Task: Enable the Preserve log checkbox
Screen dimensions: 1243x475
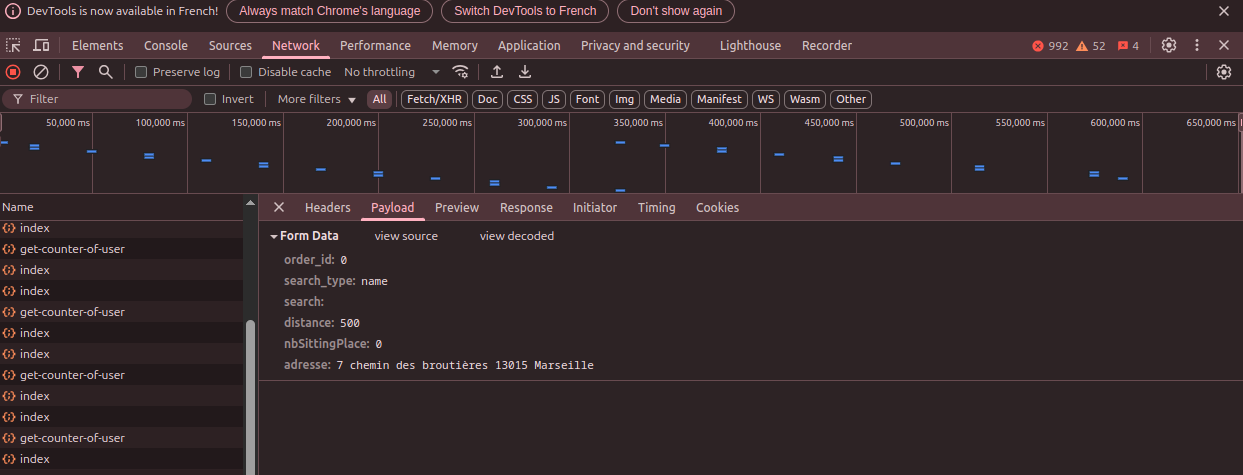Action: (141, 72)
